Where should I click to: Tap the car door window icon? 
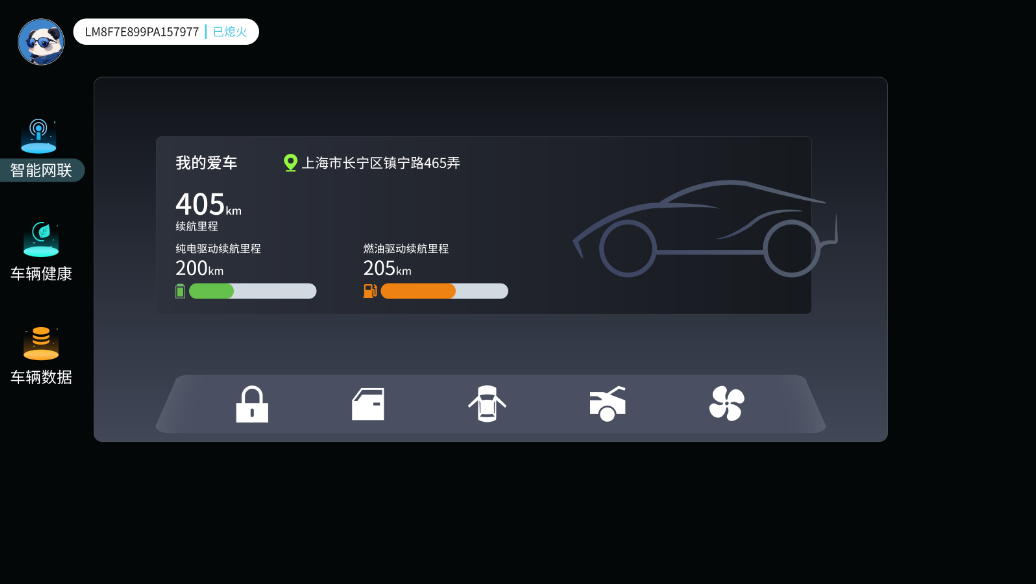click(368, 404)
